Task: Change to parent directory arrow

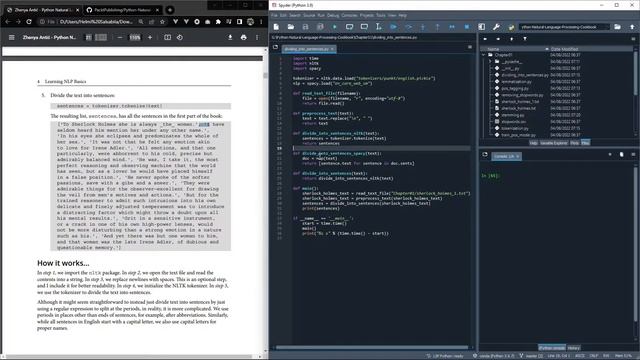Action: 632,27
